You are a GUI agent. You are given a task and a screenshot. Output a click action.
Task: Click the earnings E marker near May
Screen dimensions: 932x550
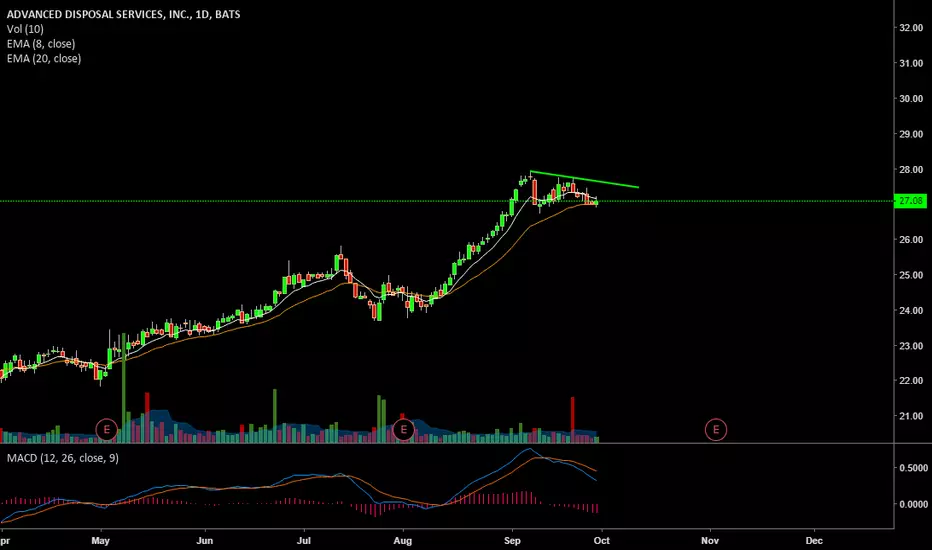tap(106, 429)
